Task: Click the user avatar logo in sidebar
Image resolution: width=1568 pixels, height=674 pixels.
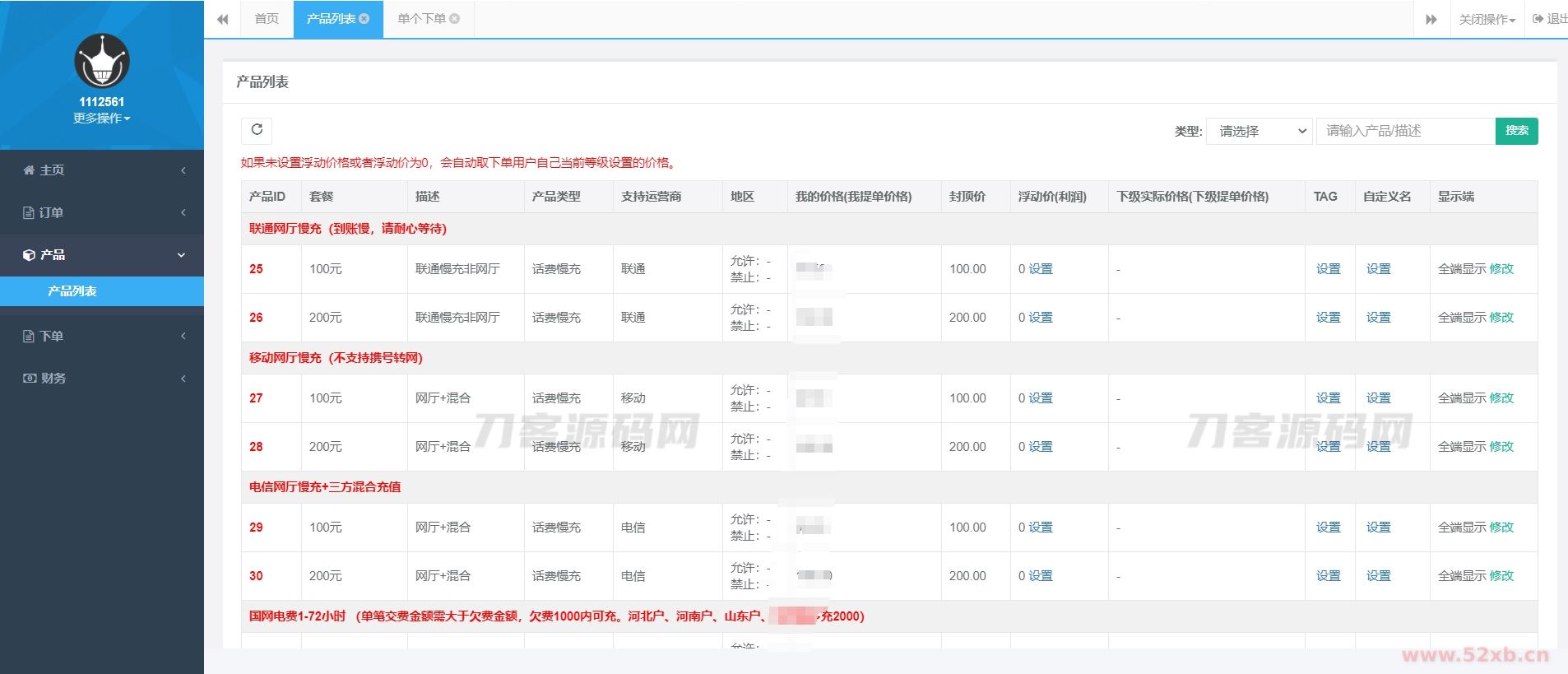Action: pos(102,62)
